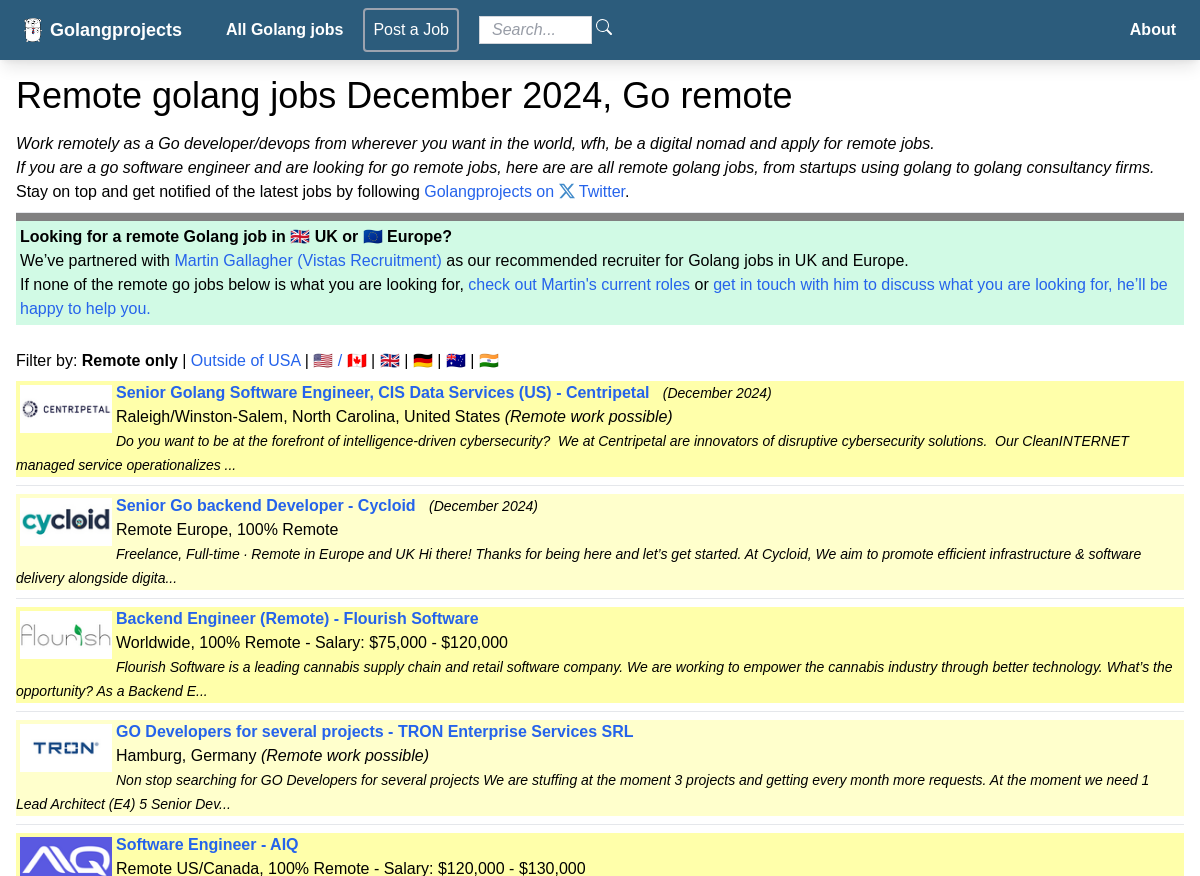Filter jobs by India flag
The image size is (1200, 876).
click(489, 361)
